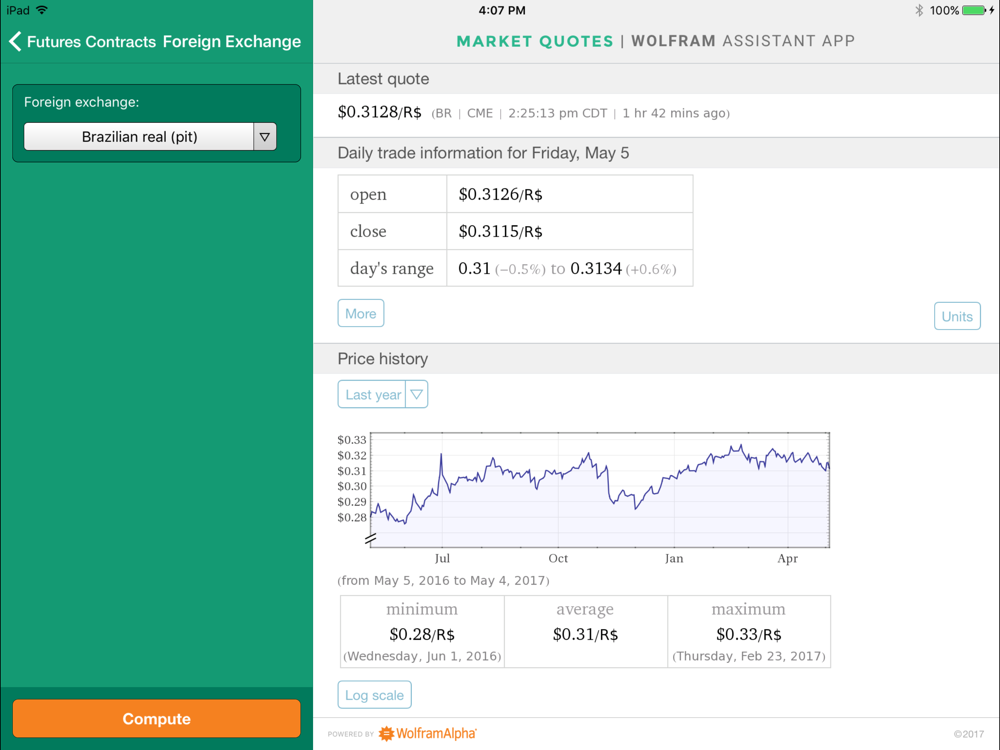
Task: Click the Foreign Exchange title text
Action: coord(232,41)
